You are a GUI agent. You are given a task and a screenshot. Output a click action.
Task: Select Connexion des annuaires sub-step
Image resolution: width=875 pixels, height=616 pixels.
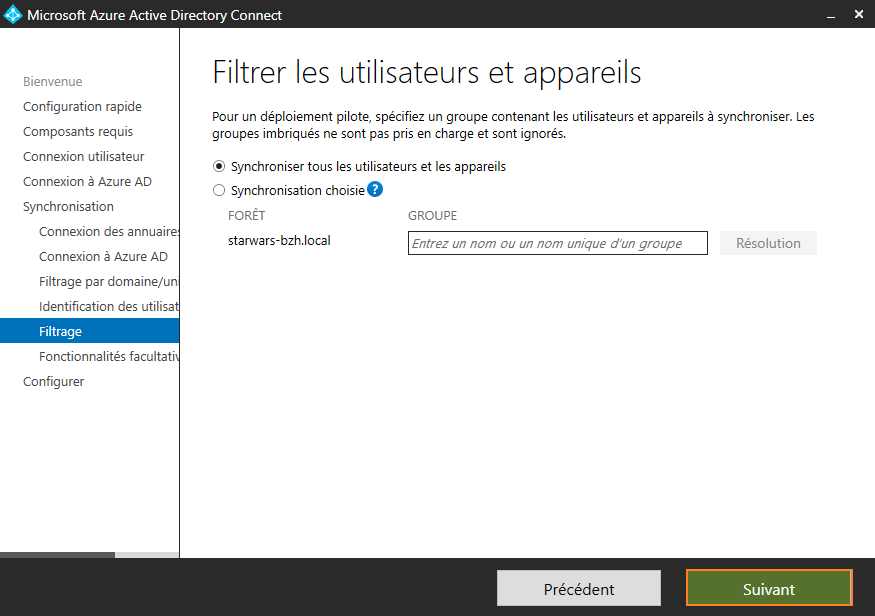click(109, 232)
